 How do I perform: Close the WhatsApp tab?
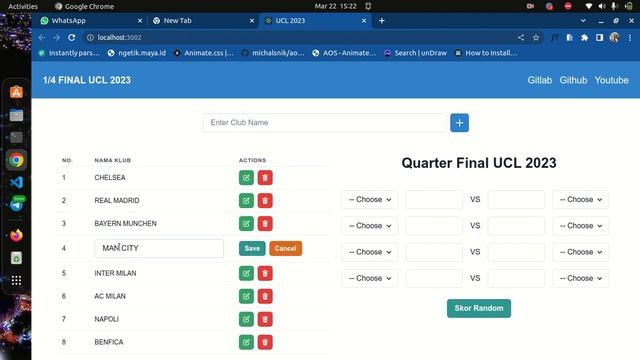(140, 20)
